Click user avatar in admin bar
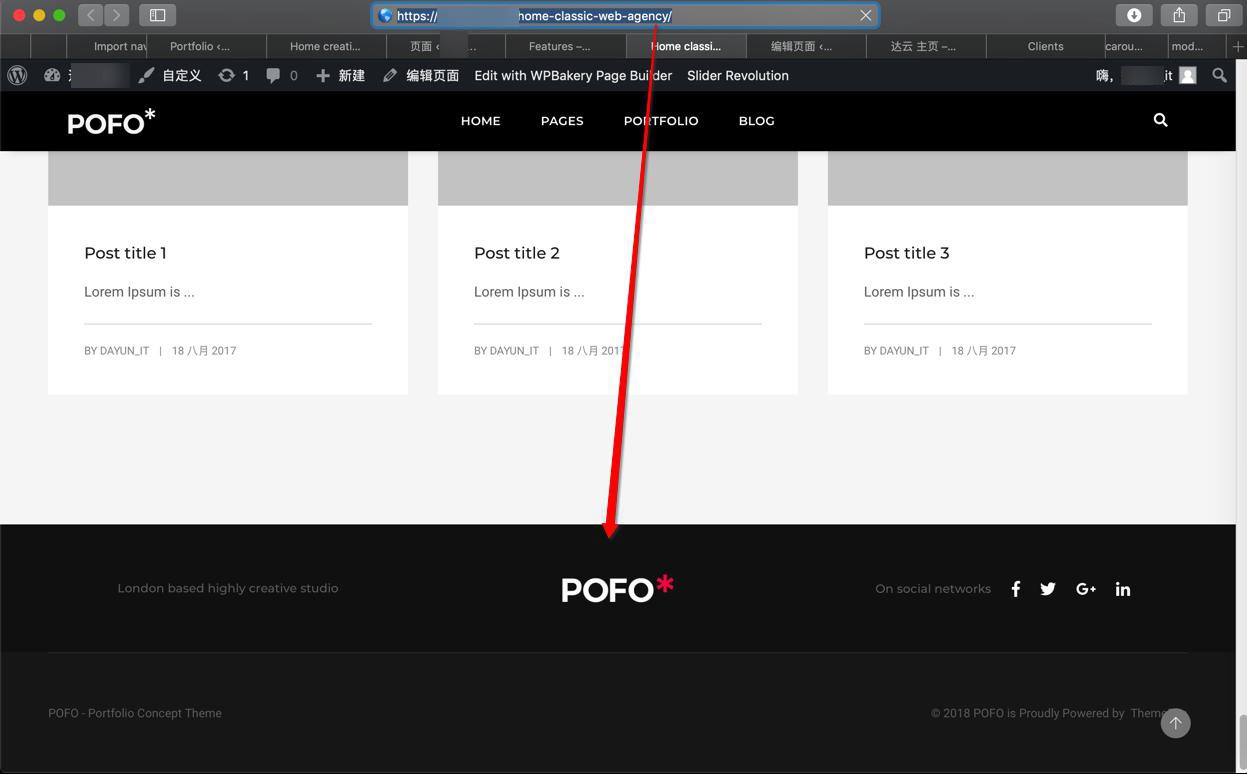Viewport: 1247px width, 774px height. pos(1188,75)
